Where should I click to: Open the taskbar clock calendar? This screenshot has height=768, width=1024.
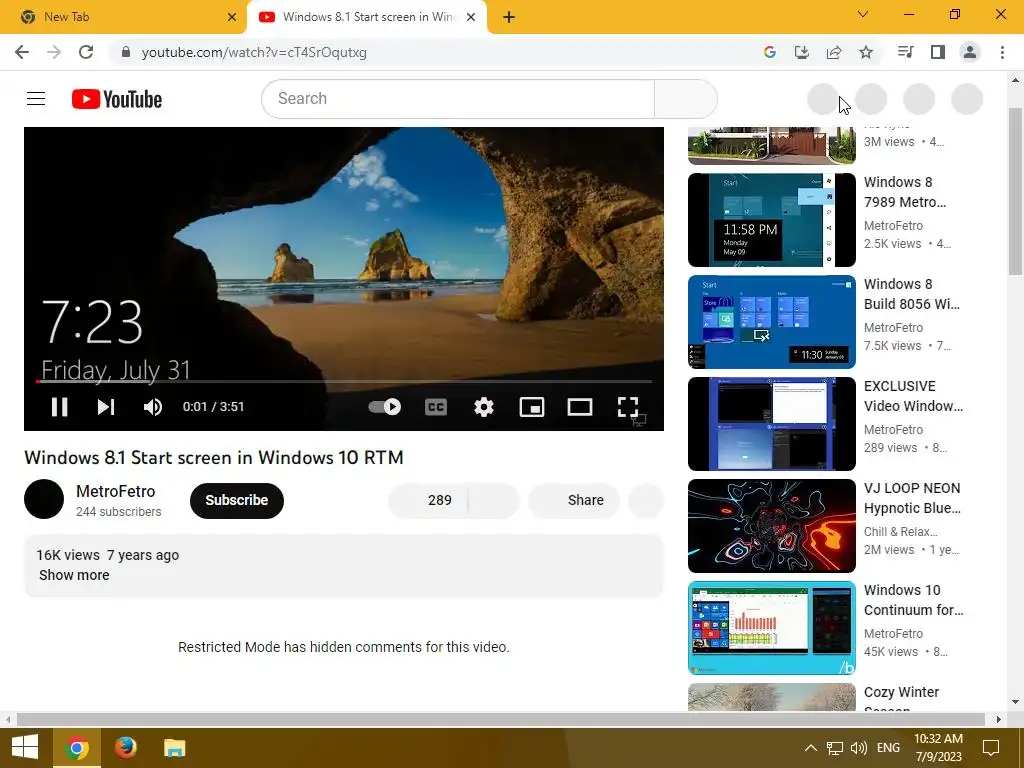938,748
